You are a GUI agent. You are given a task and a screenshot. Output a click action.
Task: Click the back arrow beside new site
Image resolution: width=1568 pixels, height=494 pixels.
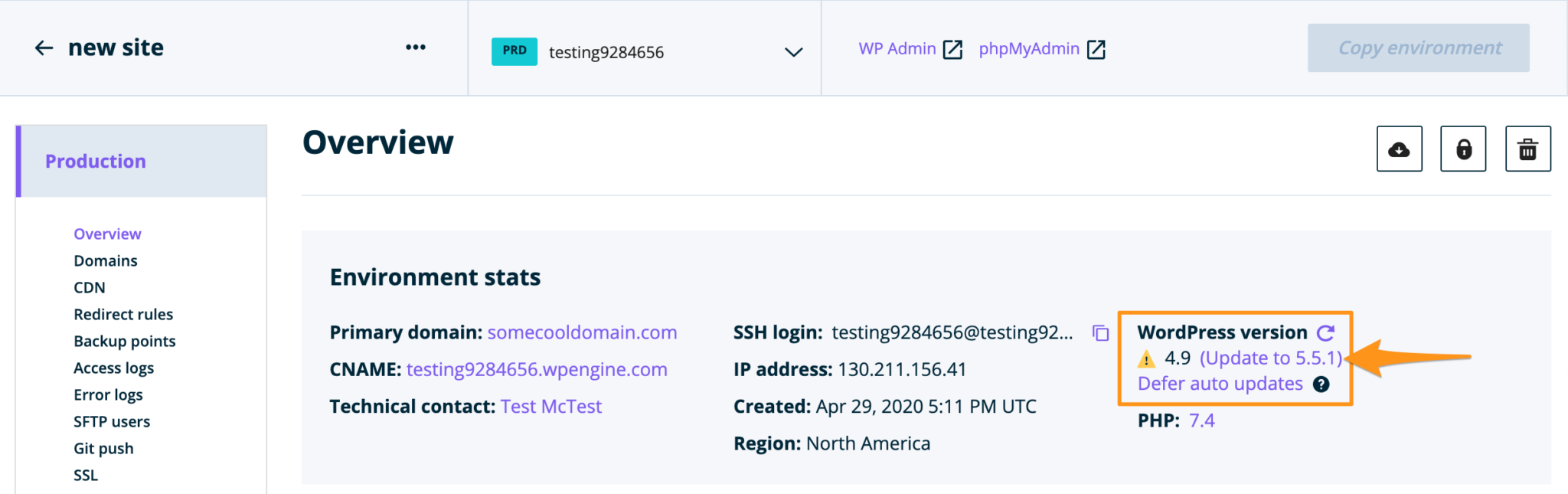point(44,48)
